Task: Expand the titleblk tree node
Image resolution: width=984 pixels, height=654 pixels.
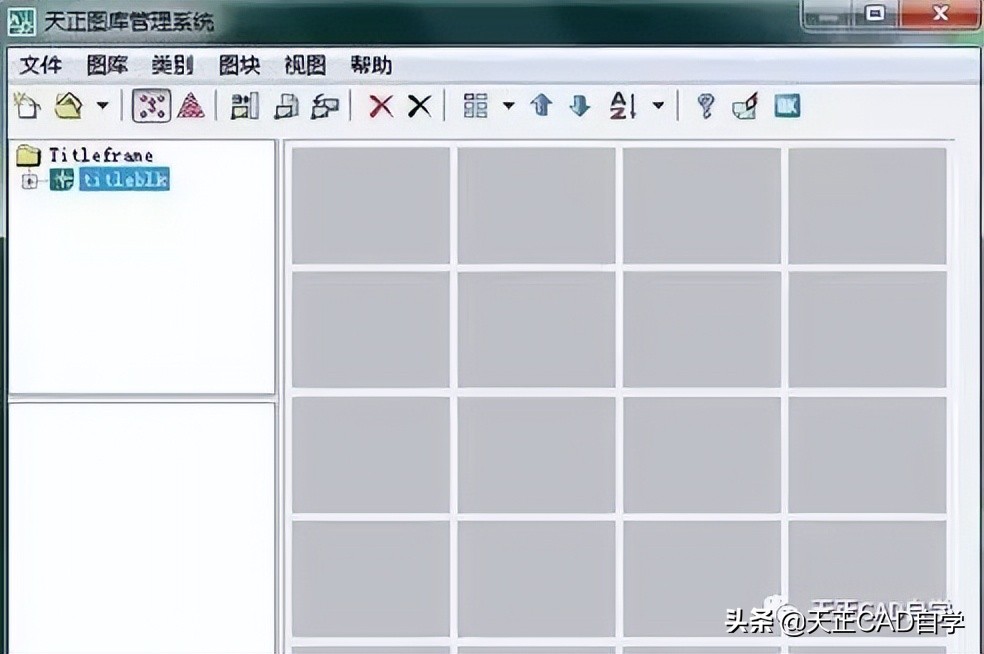Action: [31, 181]
